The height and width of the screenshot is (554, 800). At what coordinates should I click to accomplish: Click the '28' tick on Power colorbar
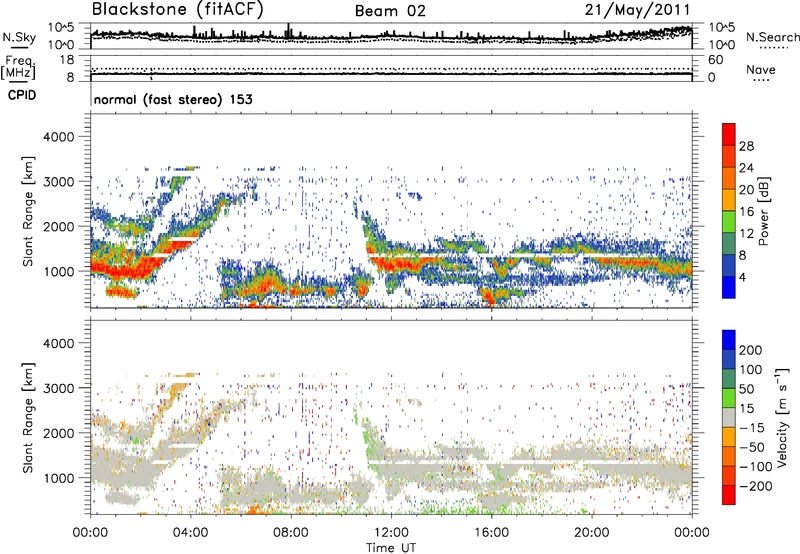click(x=746, y=146)
